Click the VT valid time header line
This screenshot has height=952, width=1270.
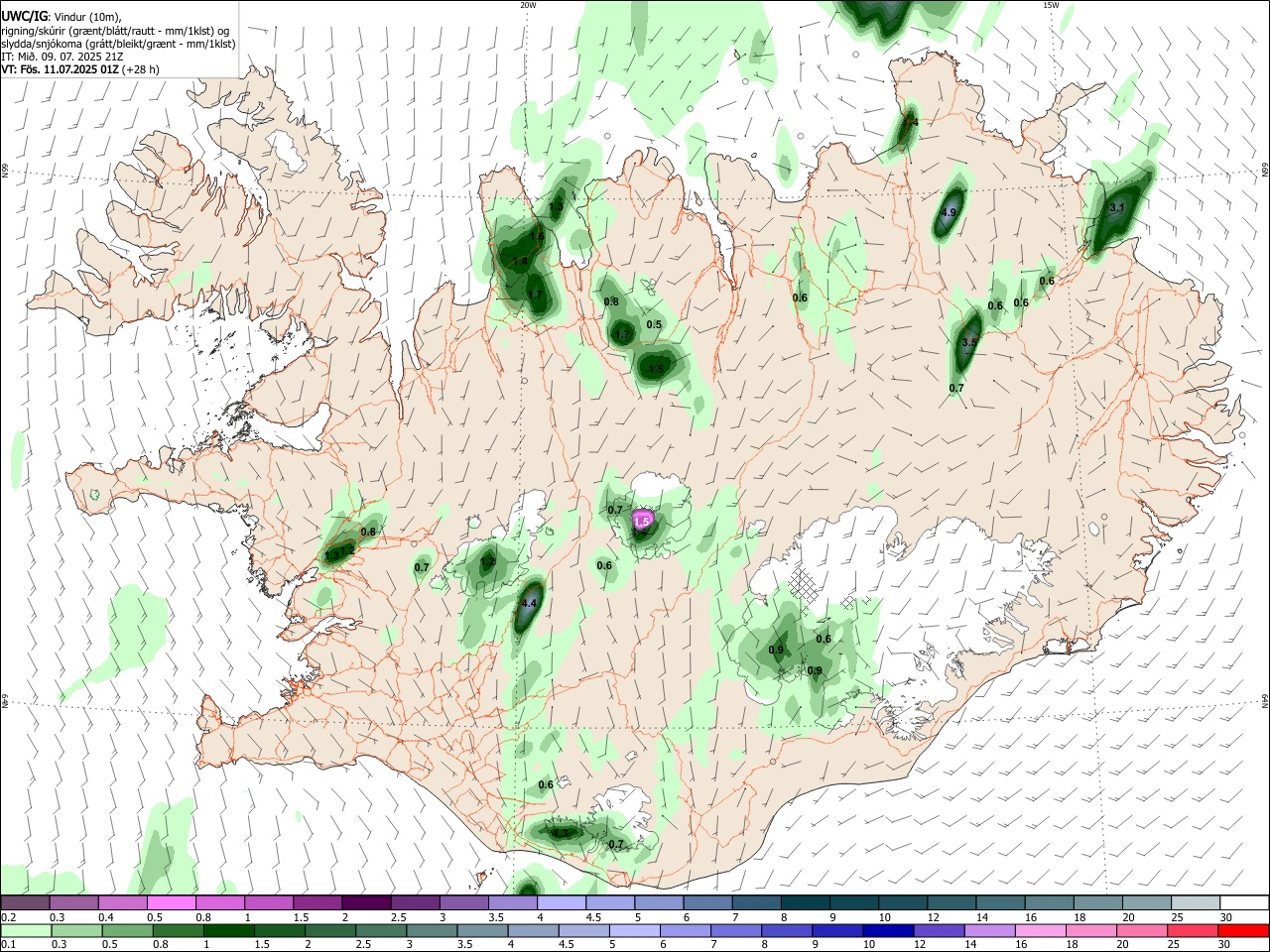pos(79,69)
